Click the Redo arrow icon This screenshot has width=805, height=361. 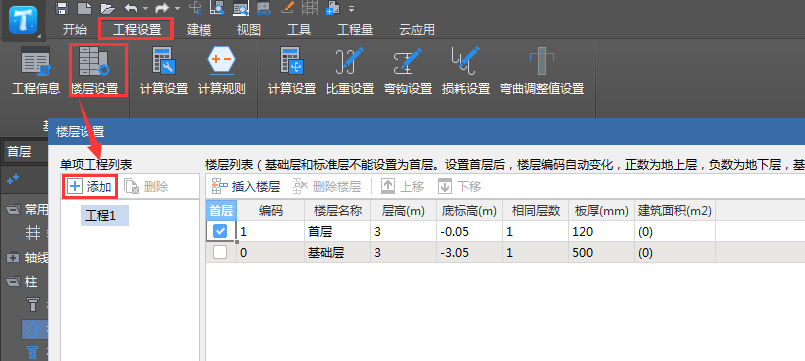point(163,8)
